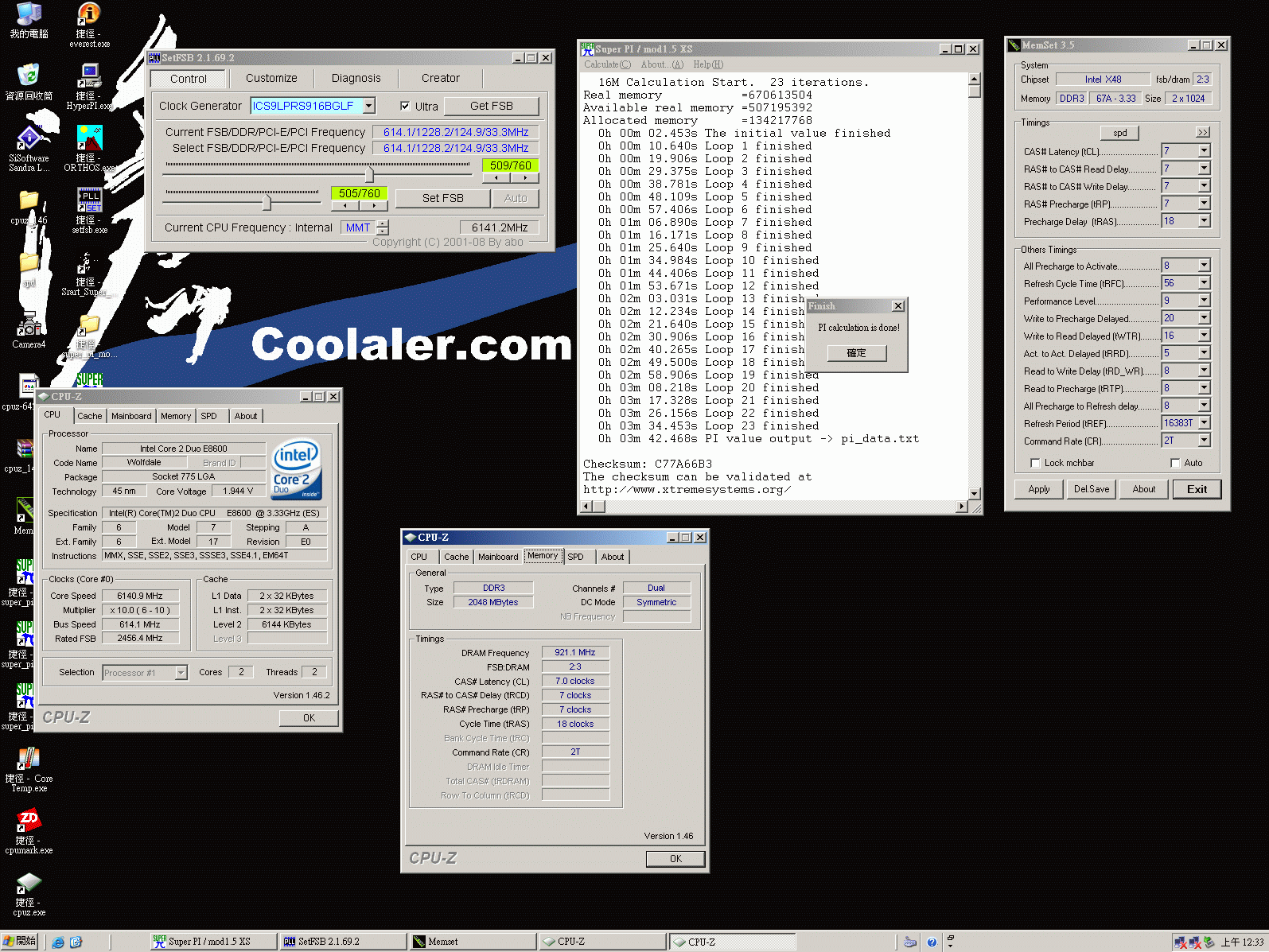Click the Set FSB button
1269x952 pixels.
443,198
